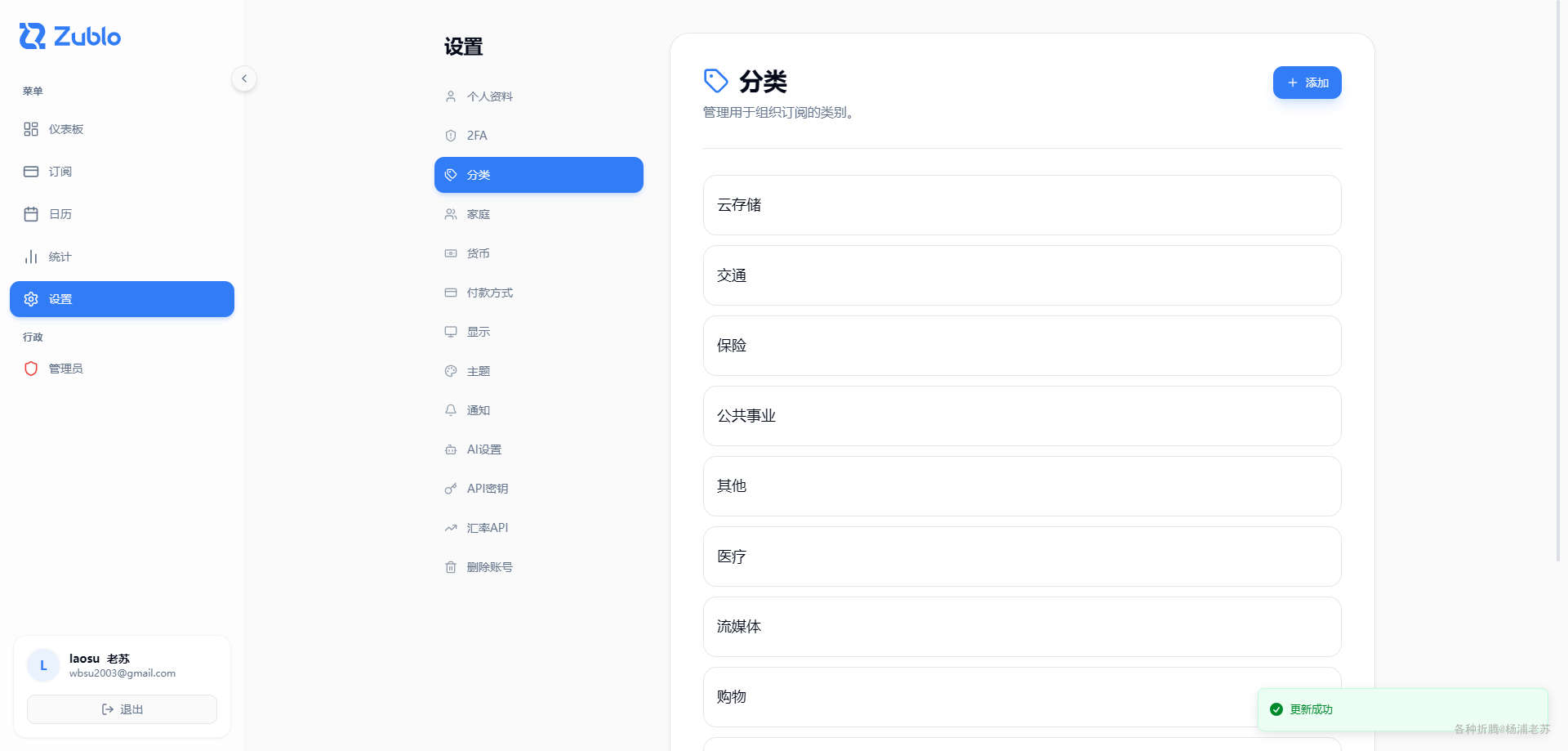The image size is (1568, 751).
Task: Click the page vertical scrollbar
Action: [x=1560, y=280]
